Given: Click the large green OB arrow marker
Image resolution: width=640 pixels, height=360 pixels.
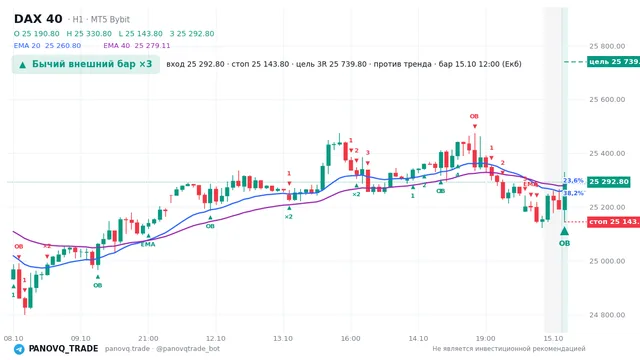Looking at the screenshot, I should click(564, 231).
